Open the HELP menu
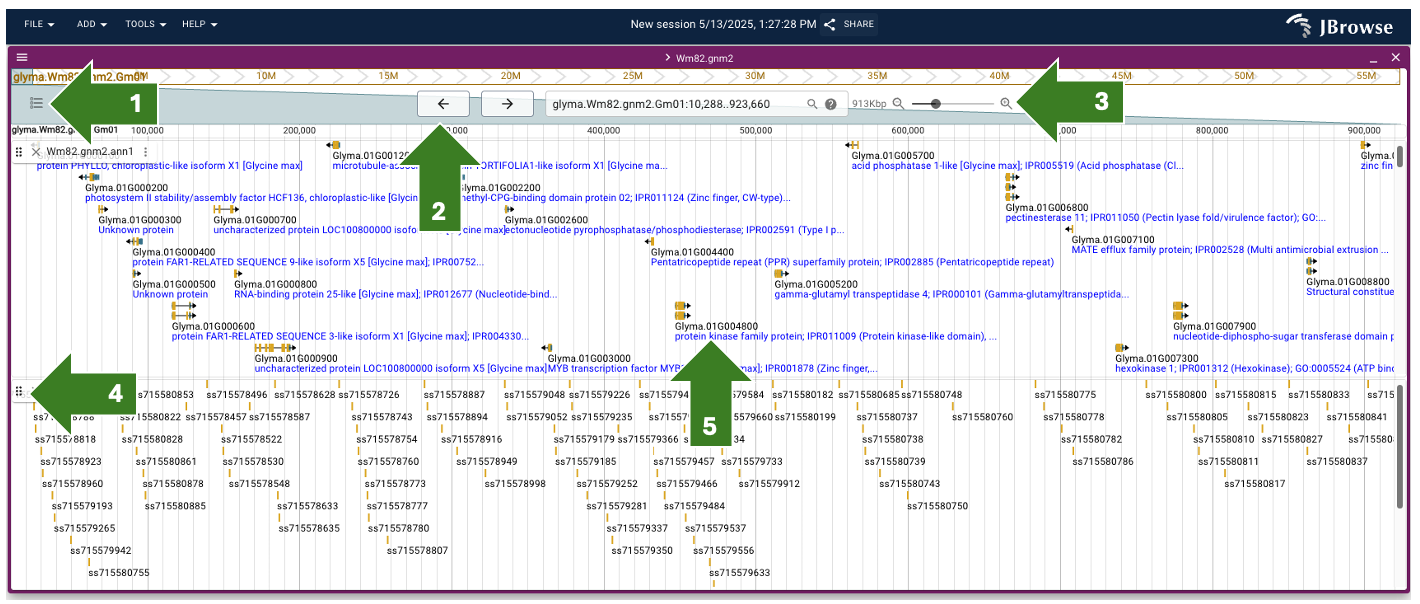The height and width of the screenshot is (604, 1420). [x=199, y=24]
